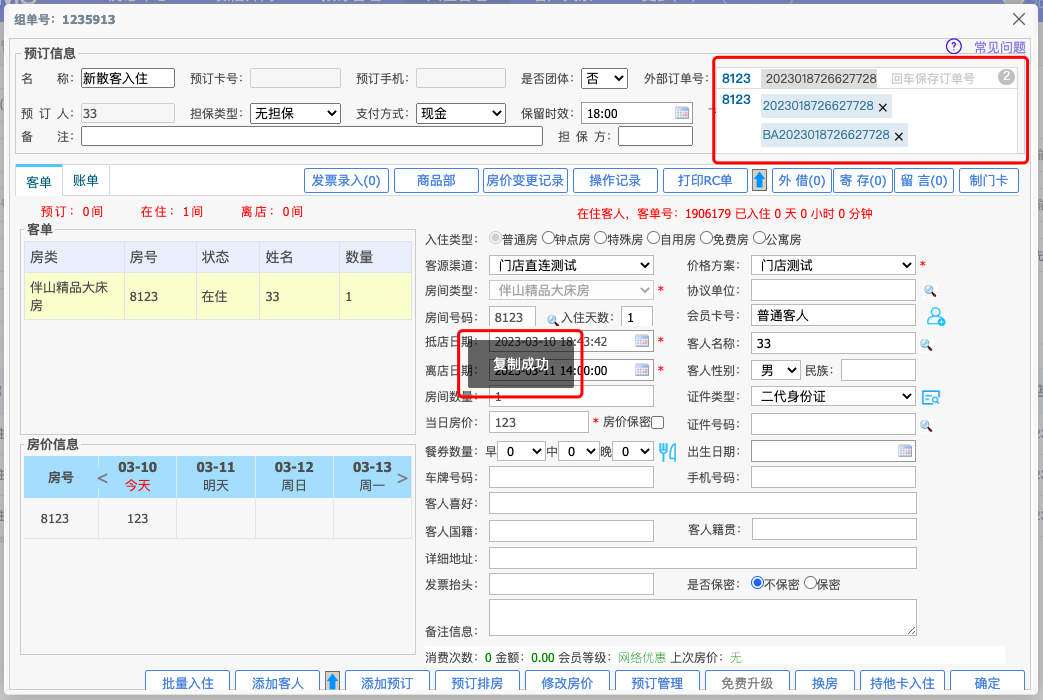Click the 商品部 button
Viewport: 1043px width, 700px height.
[436, 180]
